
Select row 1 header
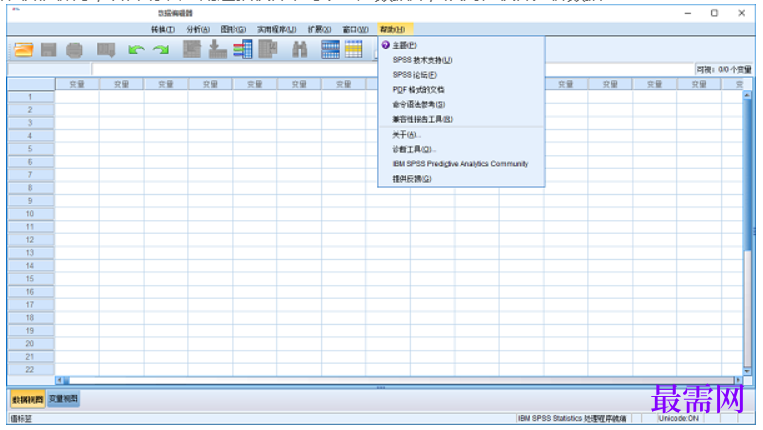coord(30,97)
